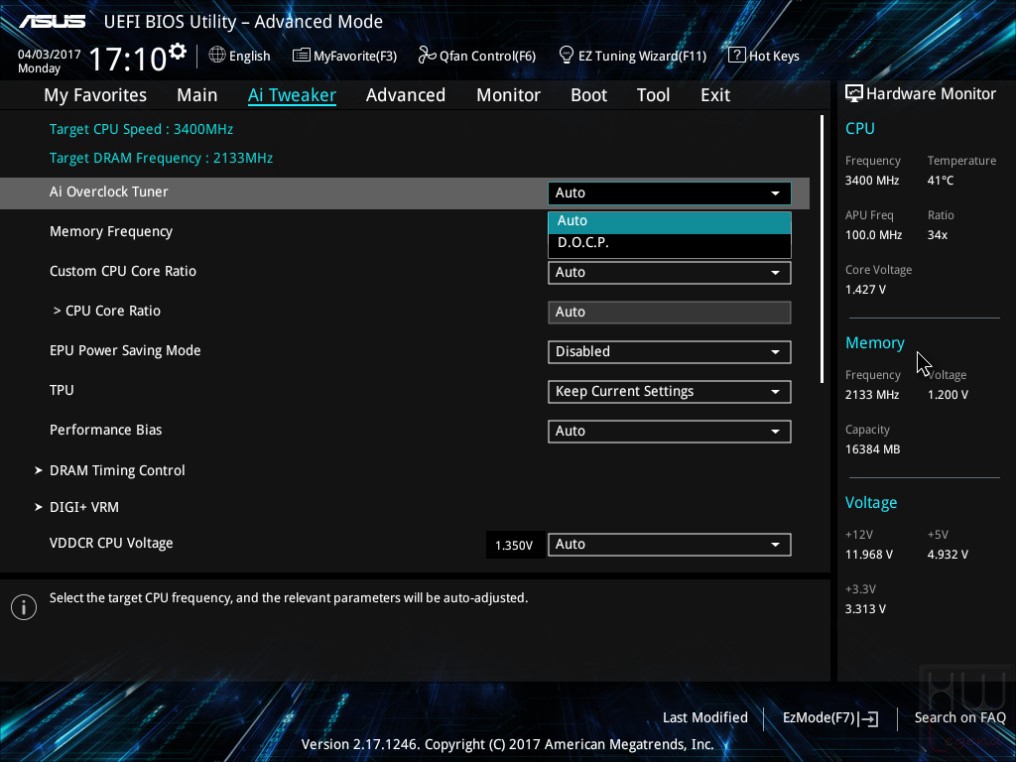The width and height of the screenshot is (1016, 762).
Task: Click the 34x ratio value
Action: tap(937, 235)
